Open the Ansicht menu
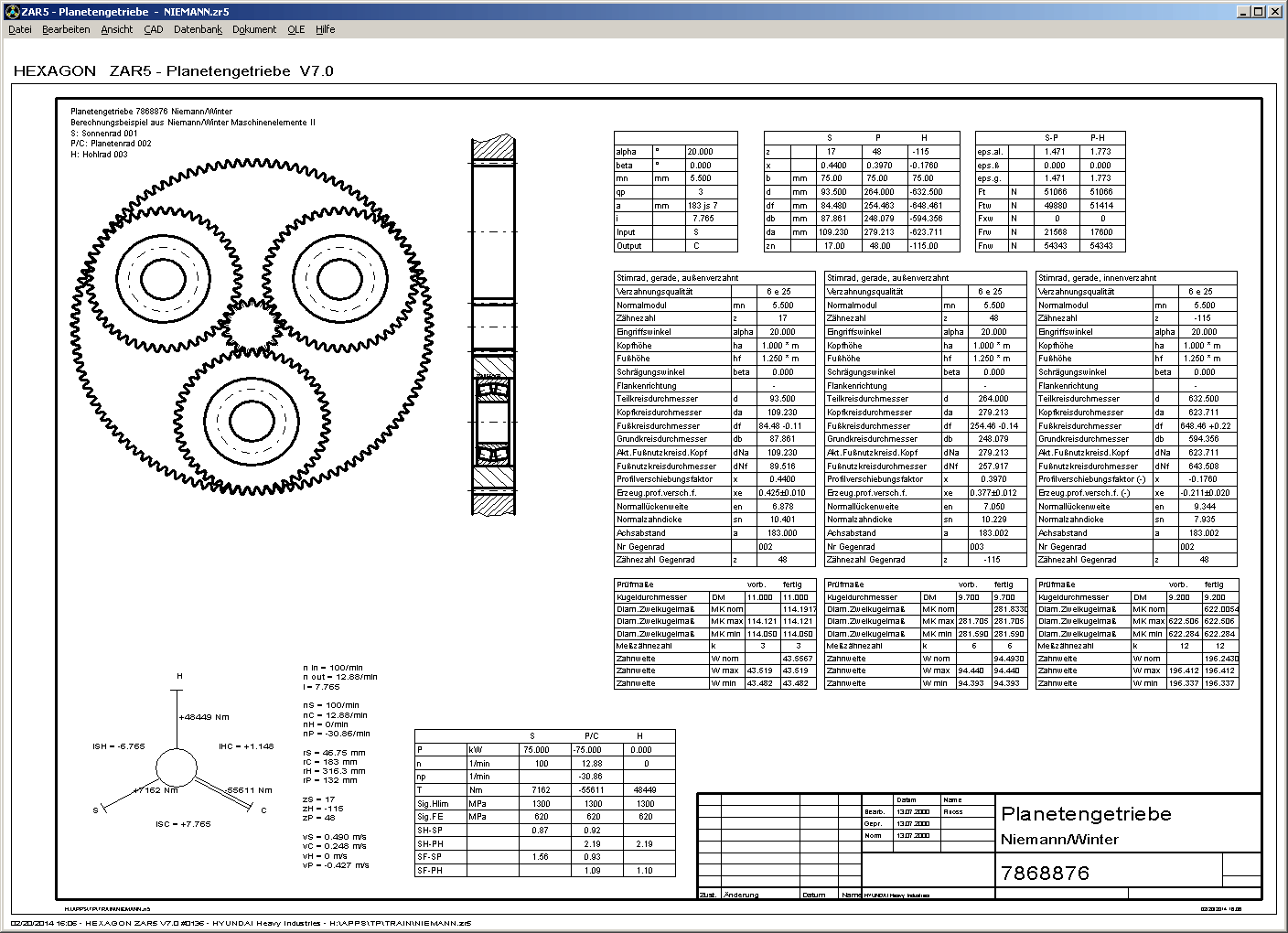 tap(117, 29)
